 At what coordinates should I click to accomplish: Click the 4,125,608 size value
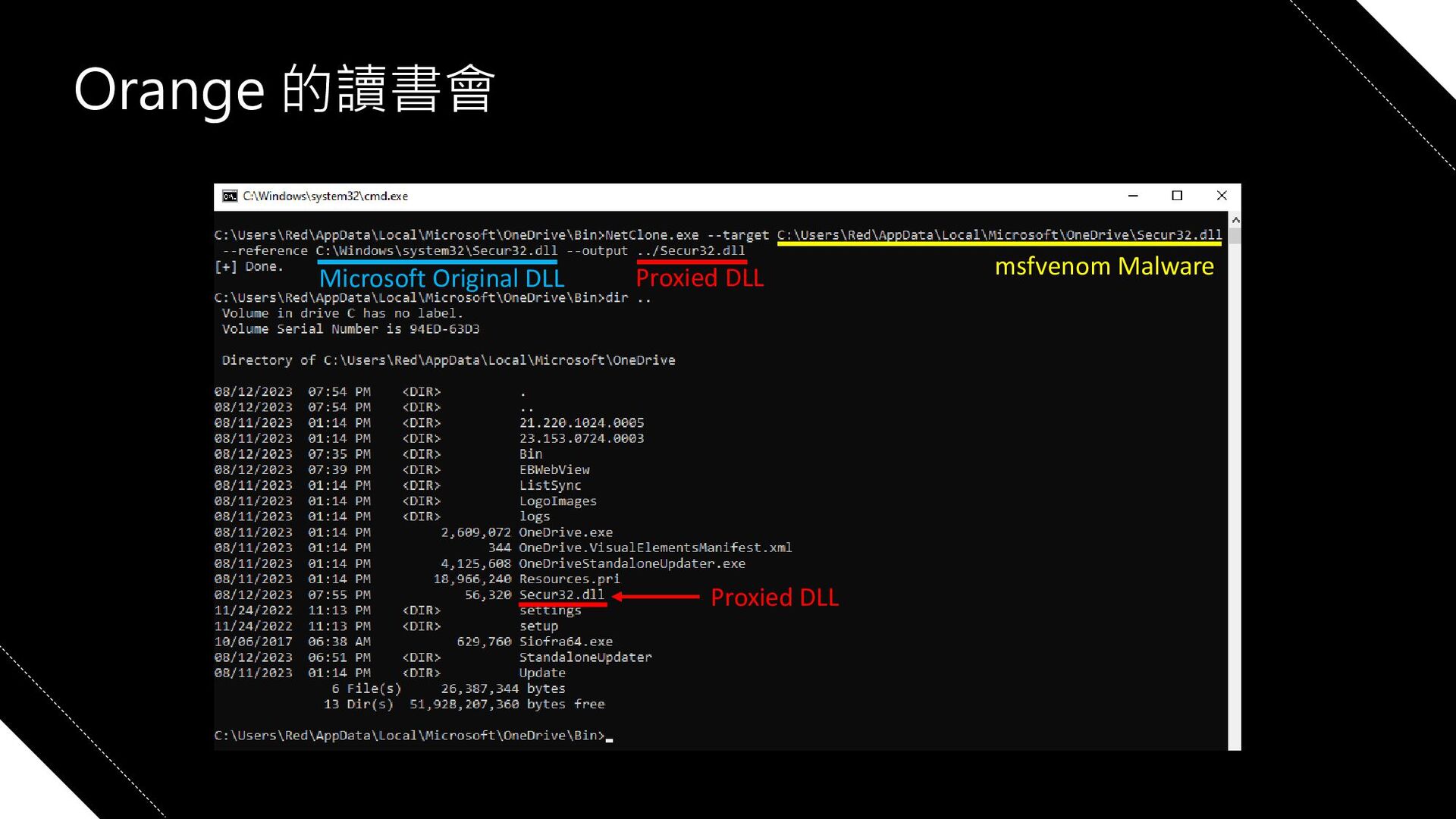click(x=476, y=563)
